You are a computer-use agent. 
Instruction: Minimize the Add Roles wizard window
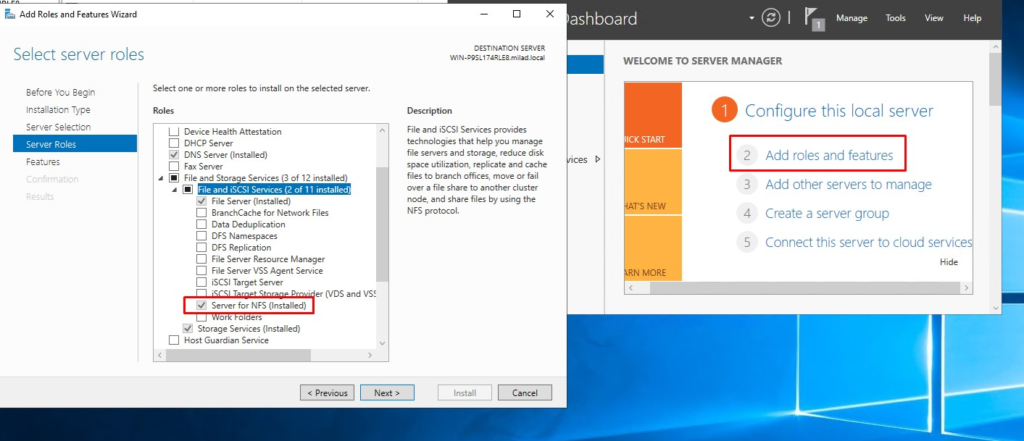pos(483,14)
